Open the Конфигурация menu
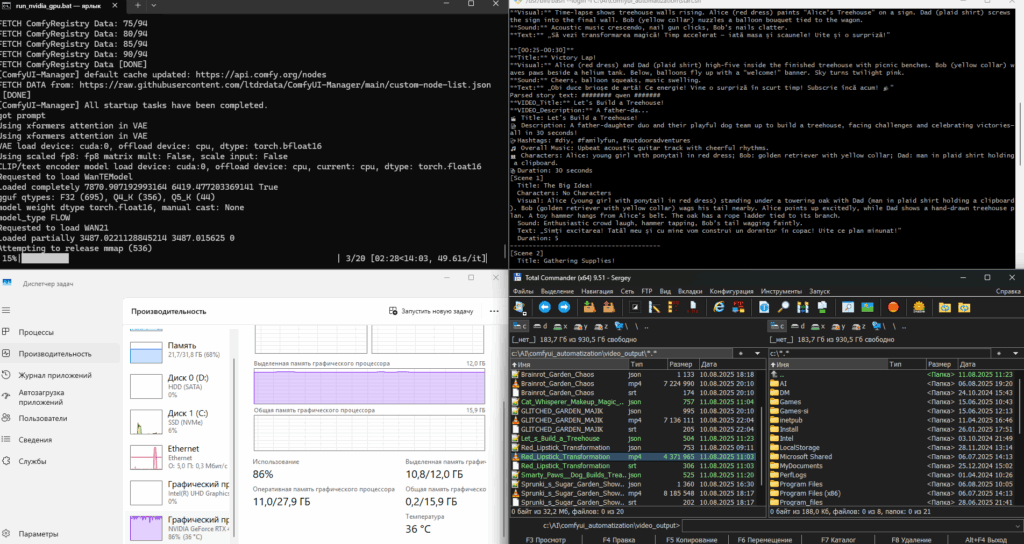The height and width of the screenshot is (544, 1024). click(x=731, y=291)
